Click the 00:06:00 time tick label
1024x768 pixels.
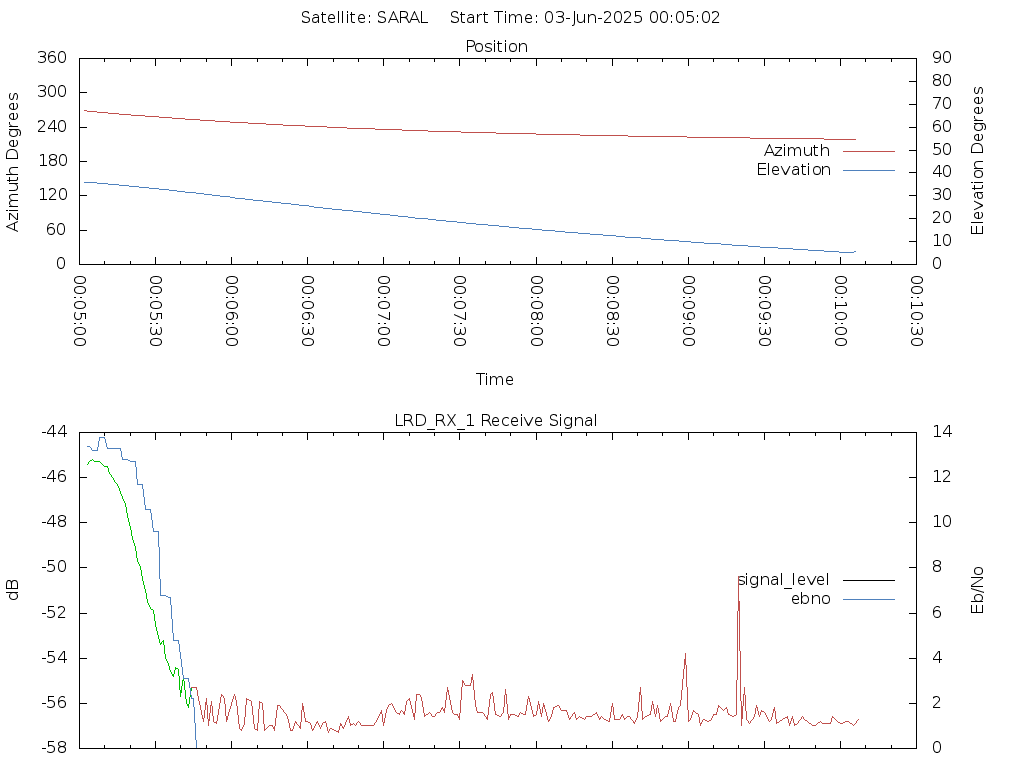tap(232, 311)
